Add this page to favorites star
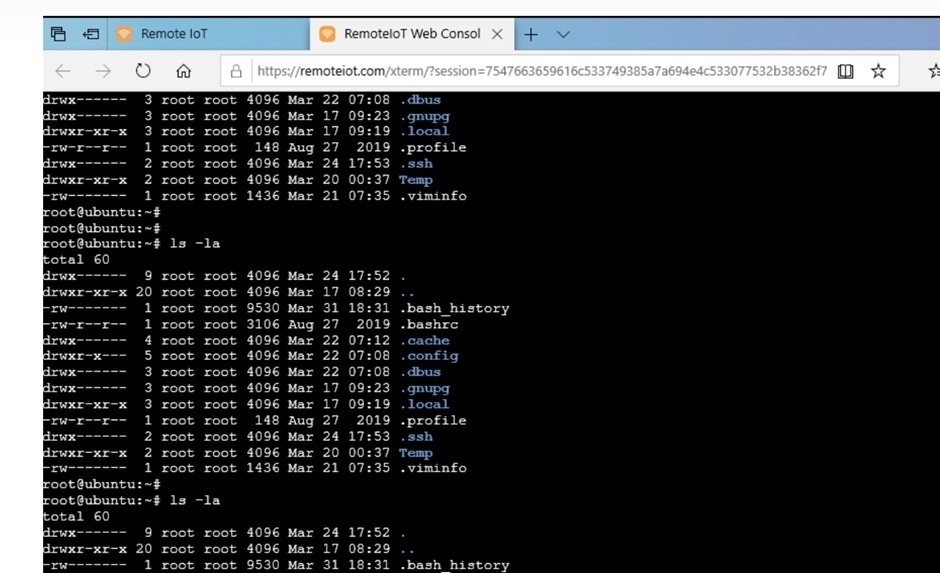940x573 pixels. click(x=878, y=71)
